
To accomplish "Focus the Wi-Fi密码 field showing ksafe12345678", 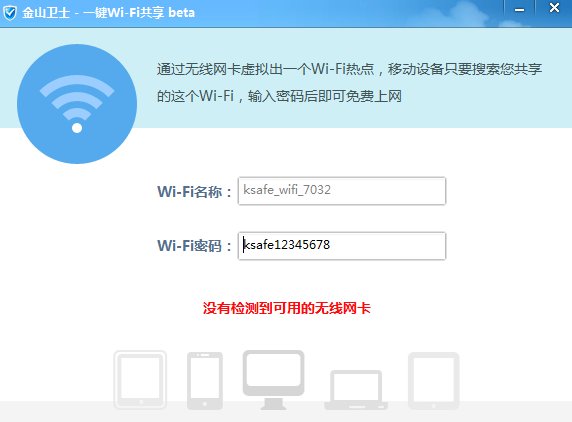I will [342, 245].
